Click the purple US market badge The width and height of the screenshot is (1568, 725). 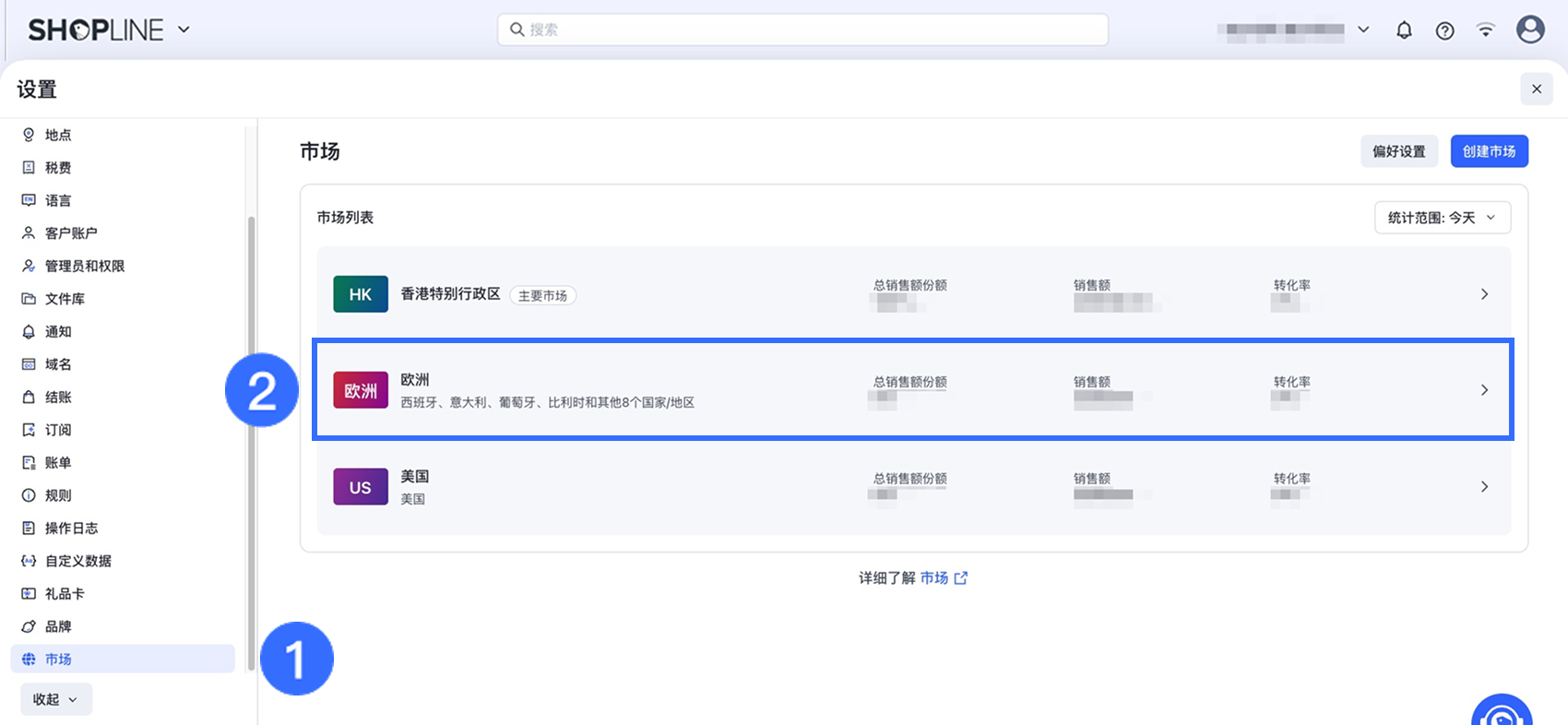pos(361,487)
